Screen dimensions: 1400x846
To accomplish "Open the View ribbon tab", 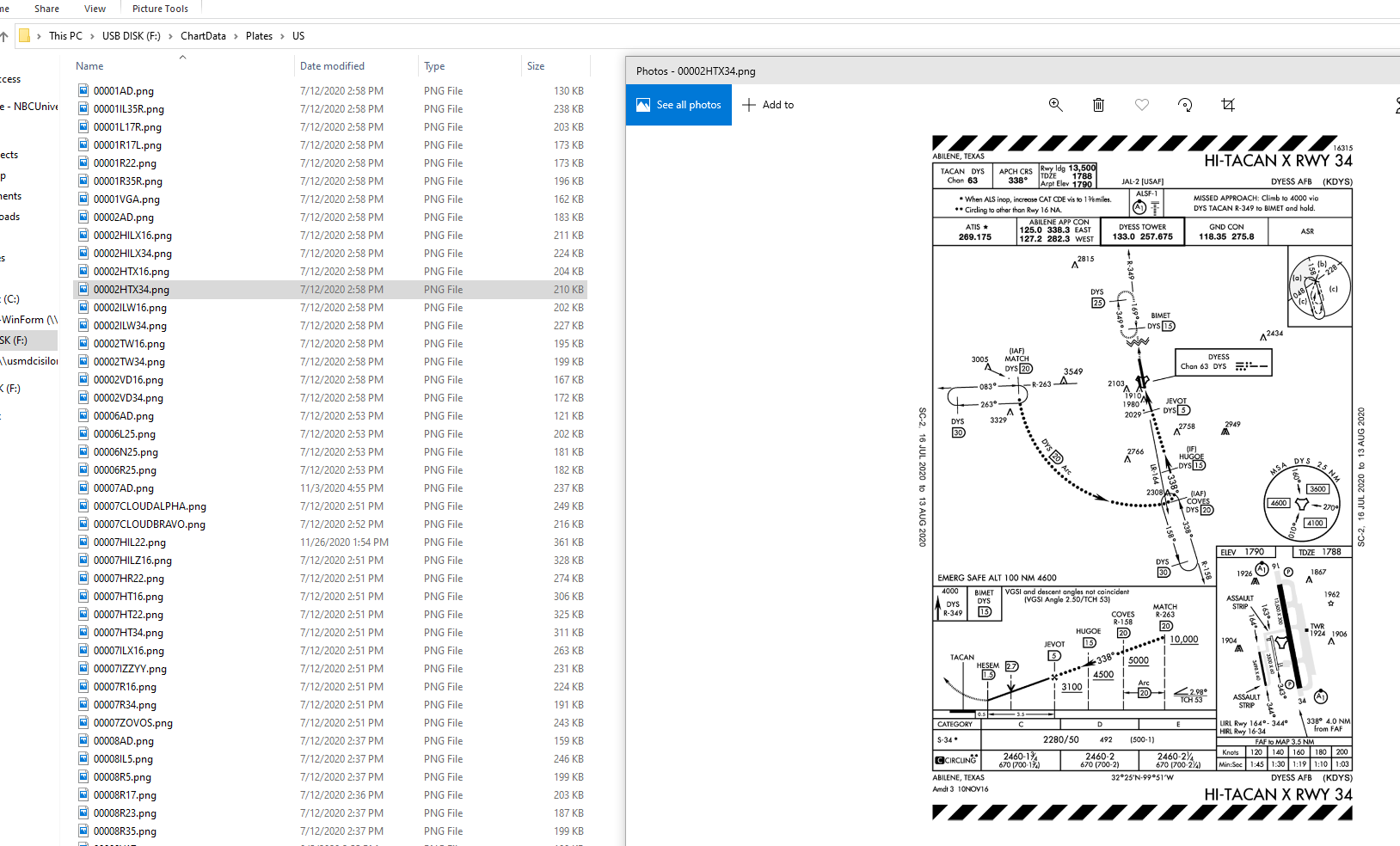I will (95, 9).
